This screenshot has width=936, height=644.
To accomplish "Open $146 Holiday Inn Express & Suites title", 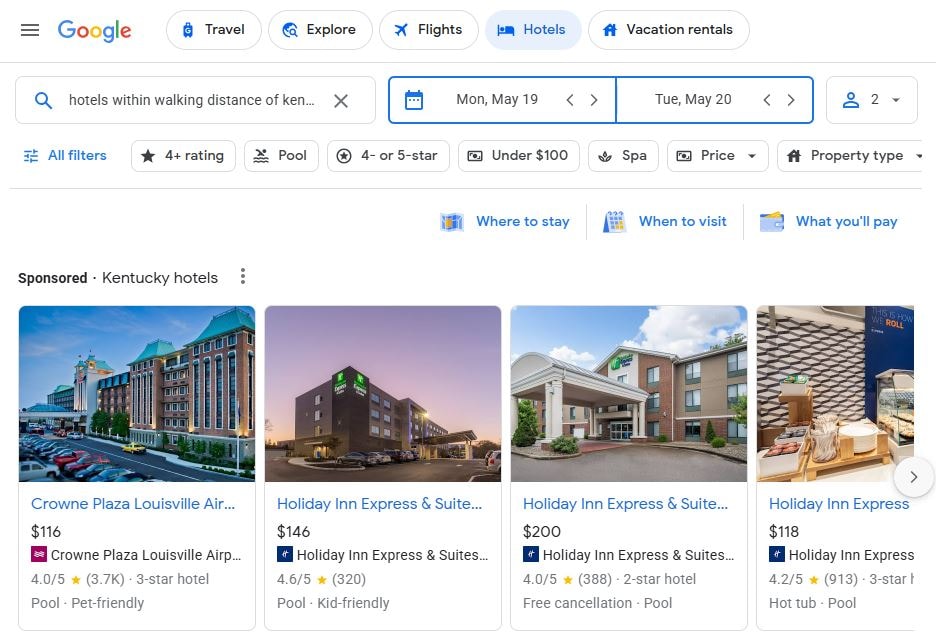I will coord(380,504).
